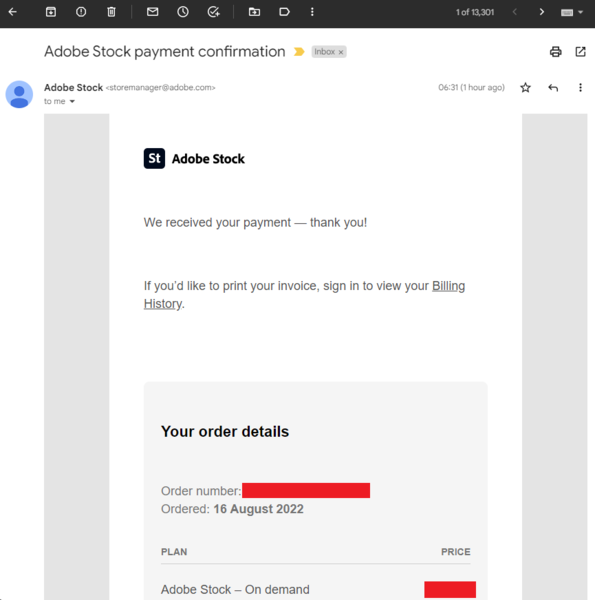This screenshot has width=595, height=600.
Task: Click the sender avatar picture
Action: tap(19, 95)
